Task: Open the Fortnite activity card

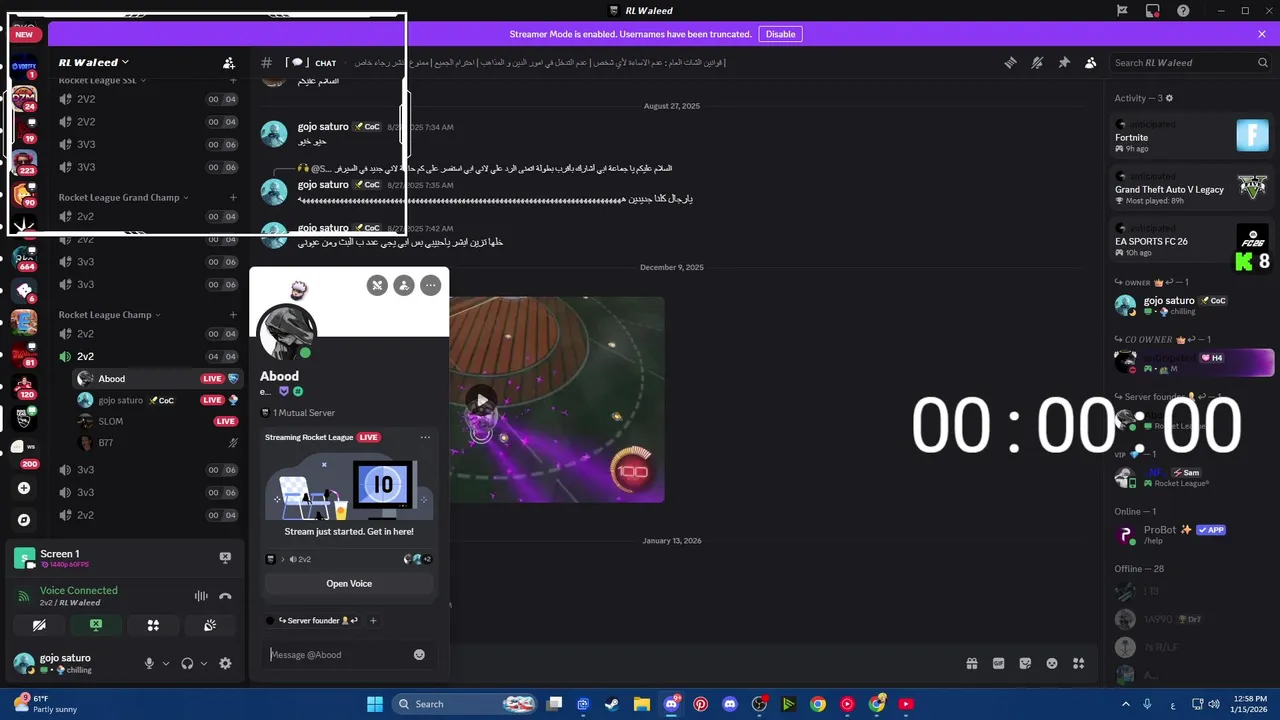Action: 1192,136
